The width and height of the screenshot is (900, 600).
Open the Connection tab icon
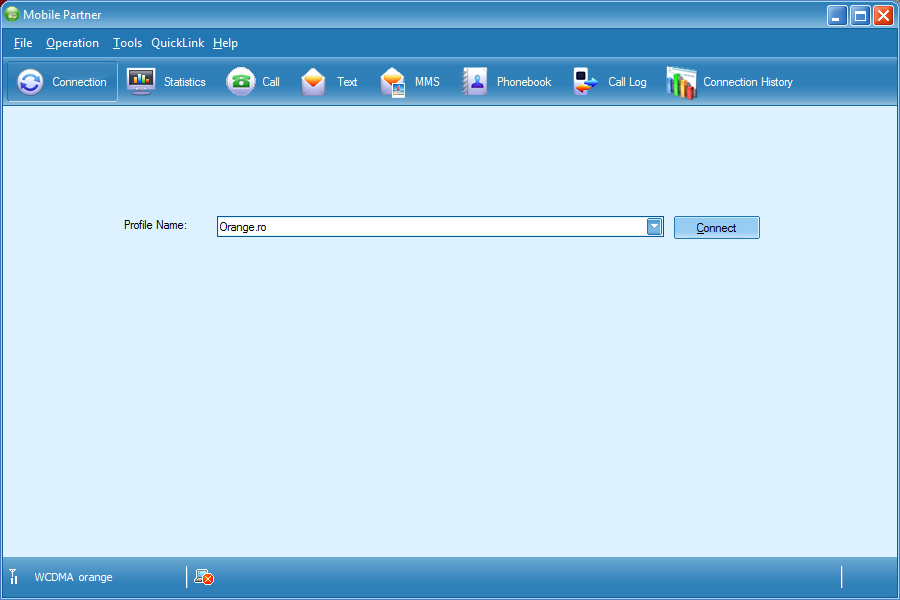click(x=30, y=82)
